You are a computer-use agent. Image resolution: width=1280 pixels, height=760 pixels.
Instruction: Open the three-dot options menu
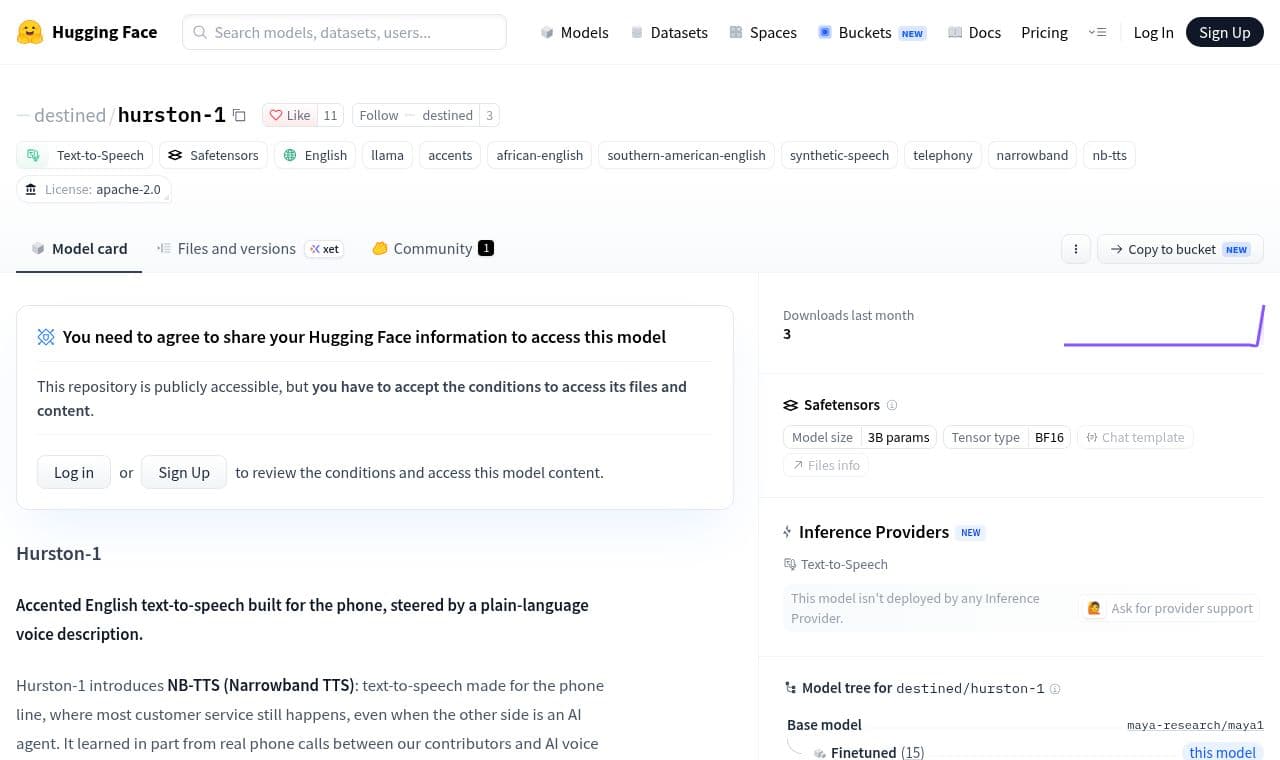pos(1076,249)
